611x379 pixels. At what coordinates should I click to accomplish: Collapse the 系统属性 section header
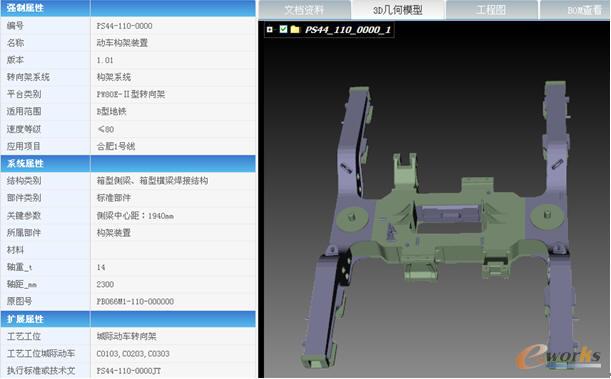point(128,164)
